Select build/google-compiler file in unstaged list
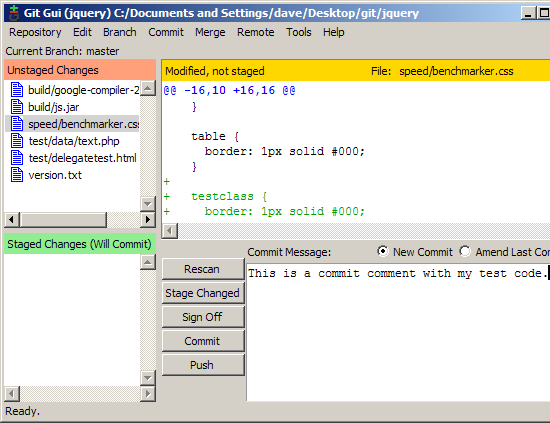This screenshot has width=550, height=423. pyautogui.click(x=83, y=90)
